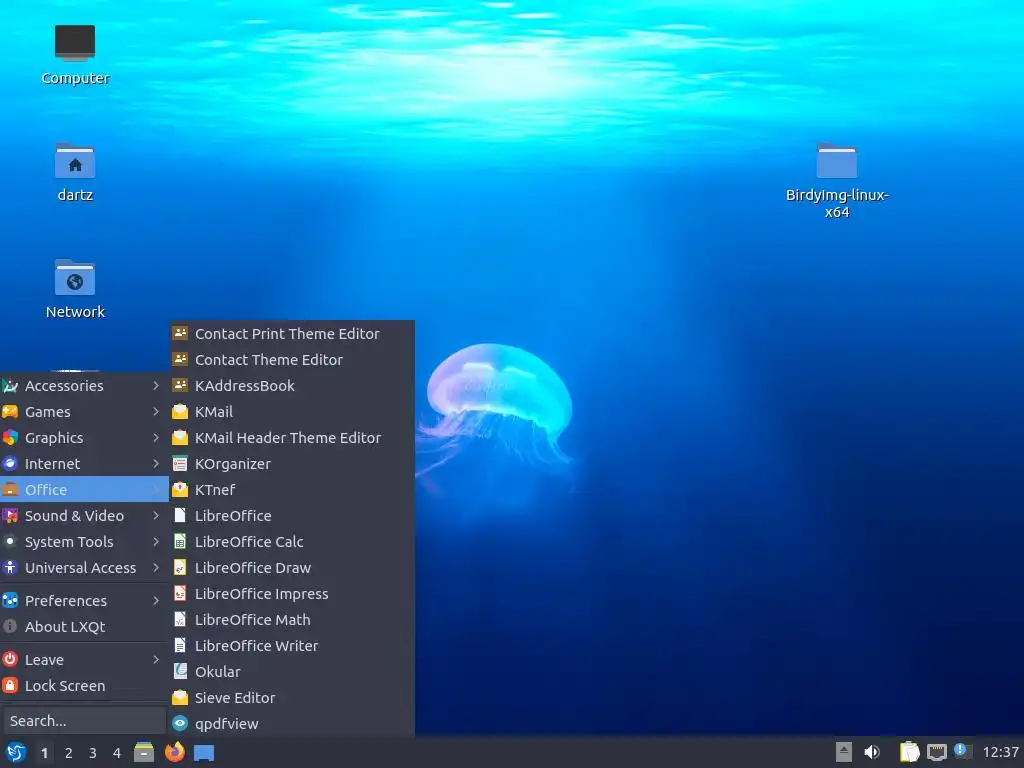Click the LibreOffice Impress icon
This screenshot has width=1024, height=768.
pos(180,594)
